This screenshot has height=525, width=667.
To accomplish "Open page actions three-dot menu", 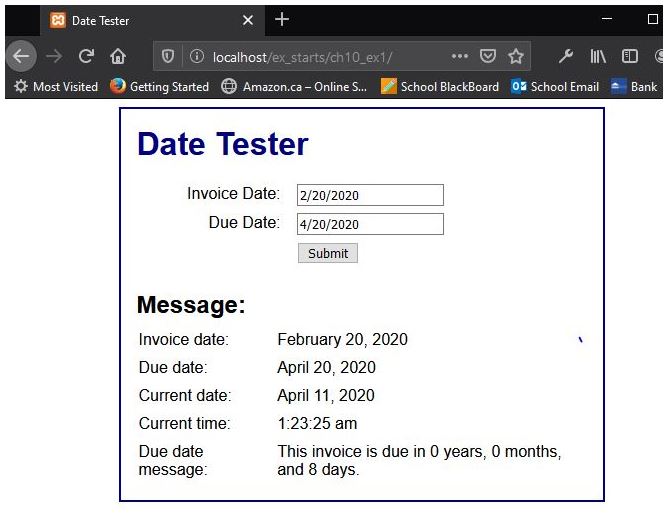I will click(x=460, y=56).
